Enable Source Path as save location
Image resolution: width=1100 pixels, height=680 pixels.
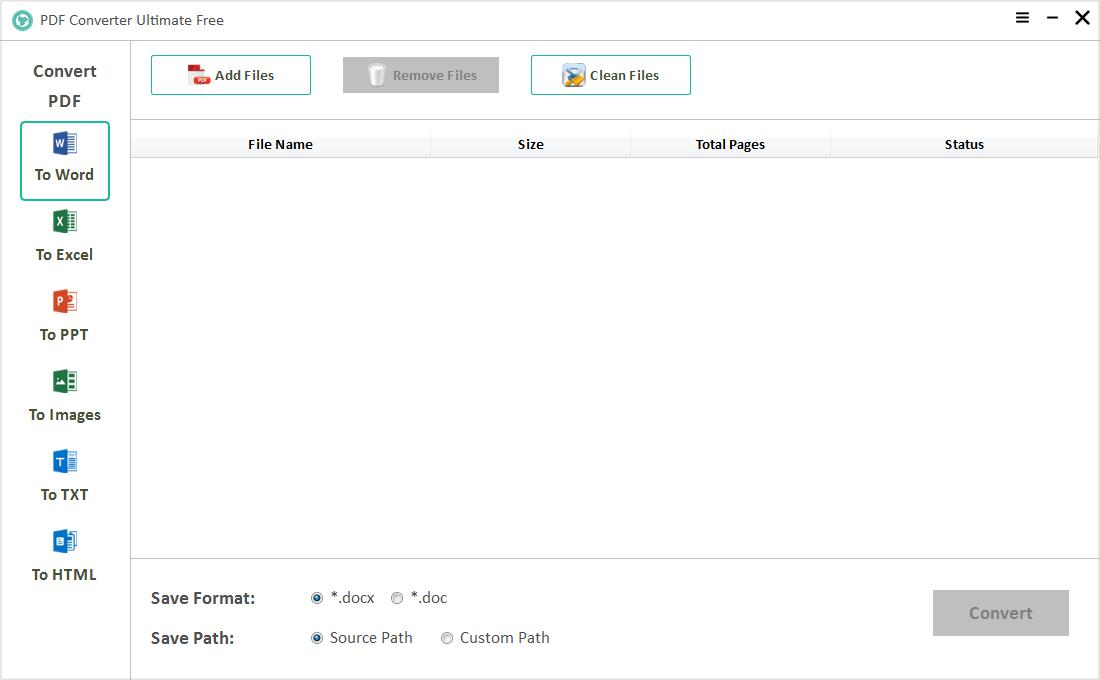coord(316,637)
